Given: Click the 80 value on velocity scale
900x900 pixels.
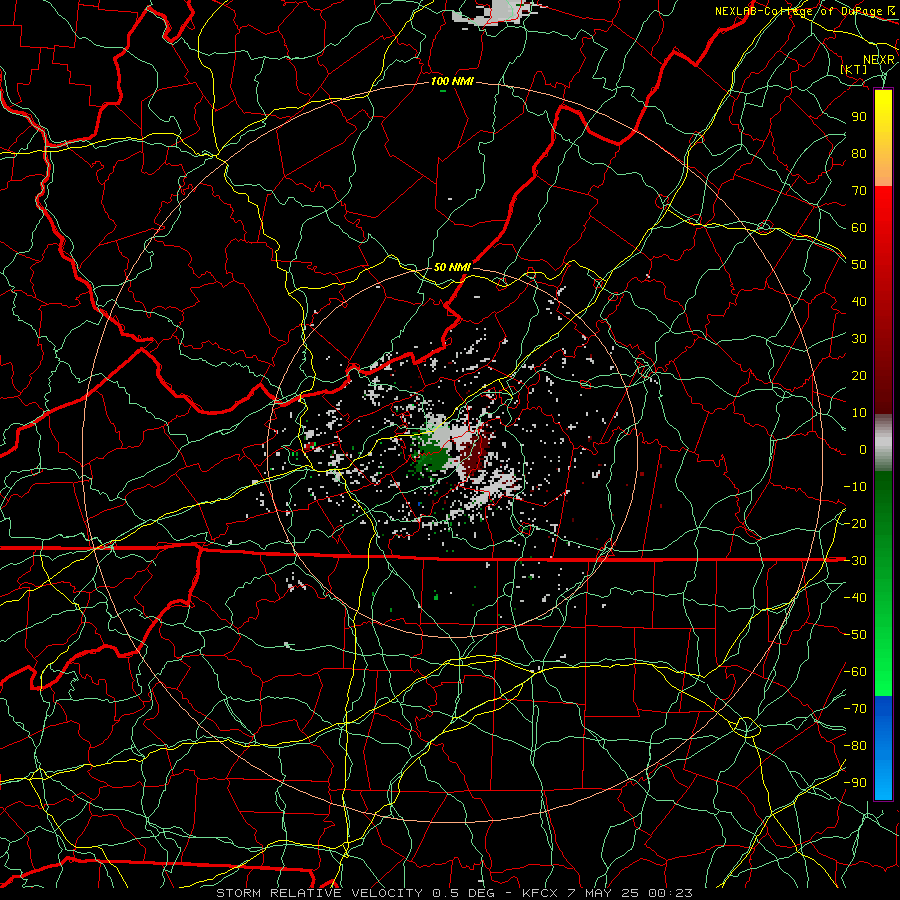Looking at the screenshot, I should pos(859,153).
